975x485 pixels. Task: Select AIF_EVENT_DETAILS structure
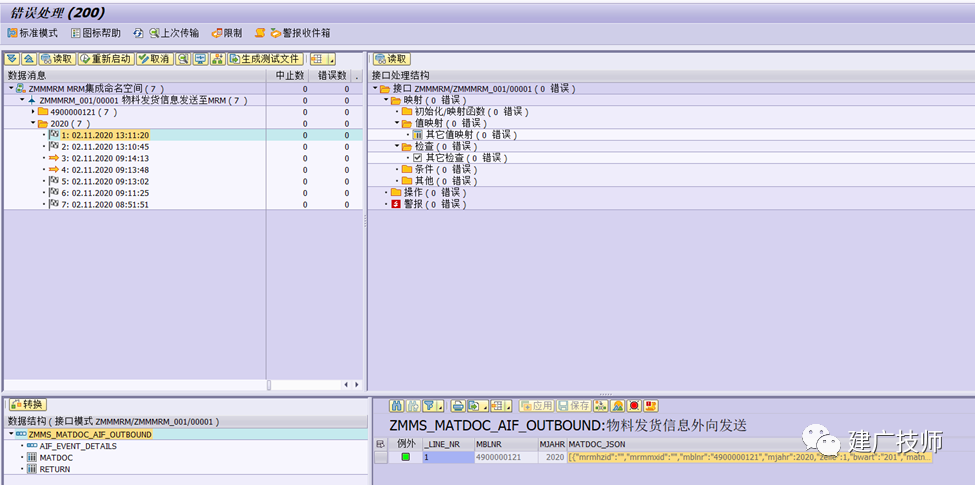[x=78, y=446]
